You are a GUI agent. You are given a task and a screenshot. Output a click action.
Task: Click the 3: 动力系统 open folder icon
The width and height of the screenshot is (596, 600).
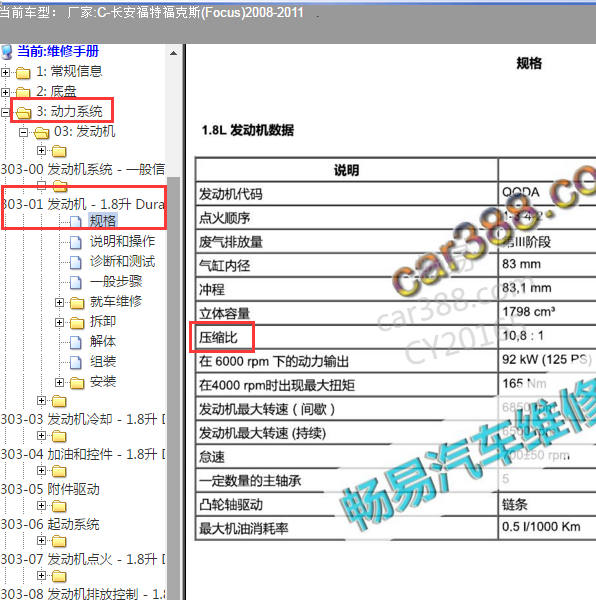[23, 112]
